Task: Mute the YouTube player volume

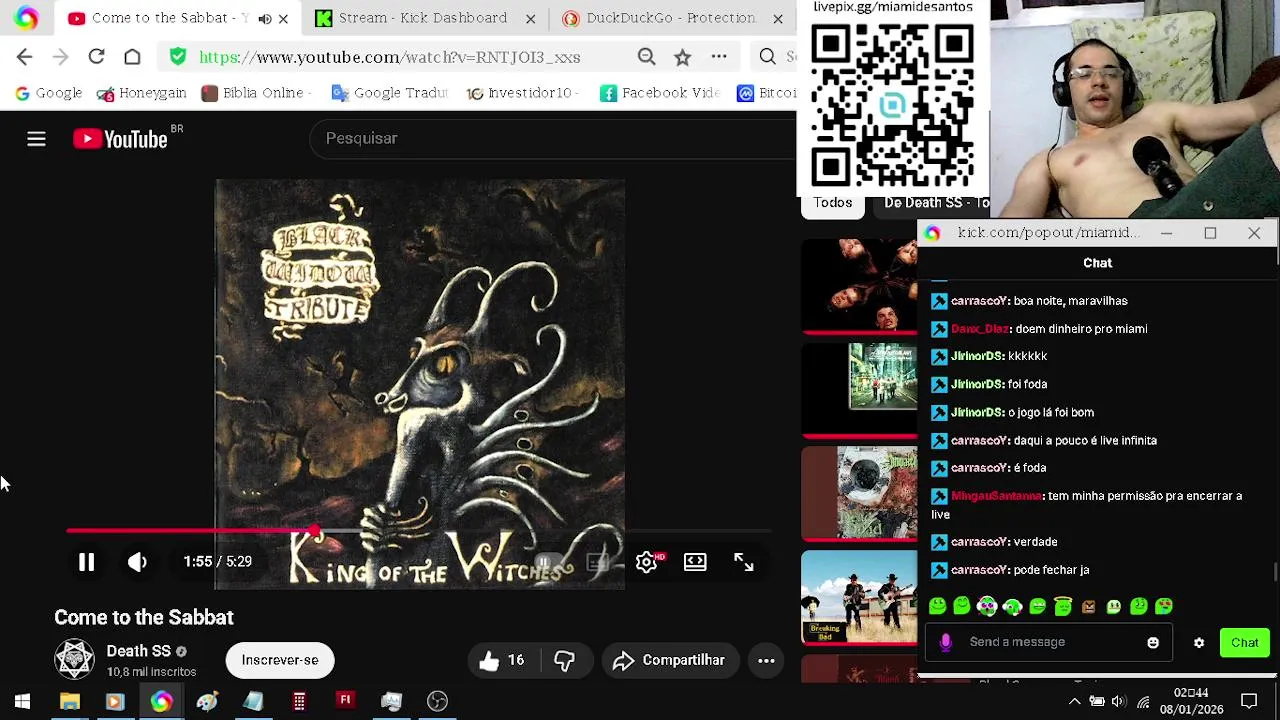Action: point(137,562)
